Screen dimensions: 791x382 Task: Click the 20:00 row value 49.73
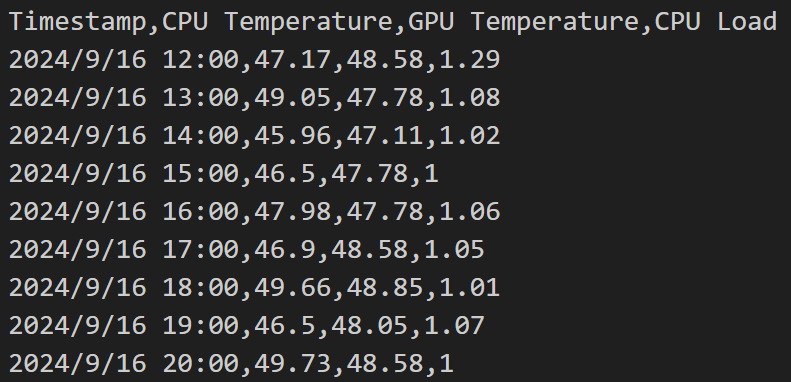293,364
